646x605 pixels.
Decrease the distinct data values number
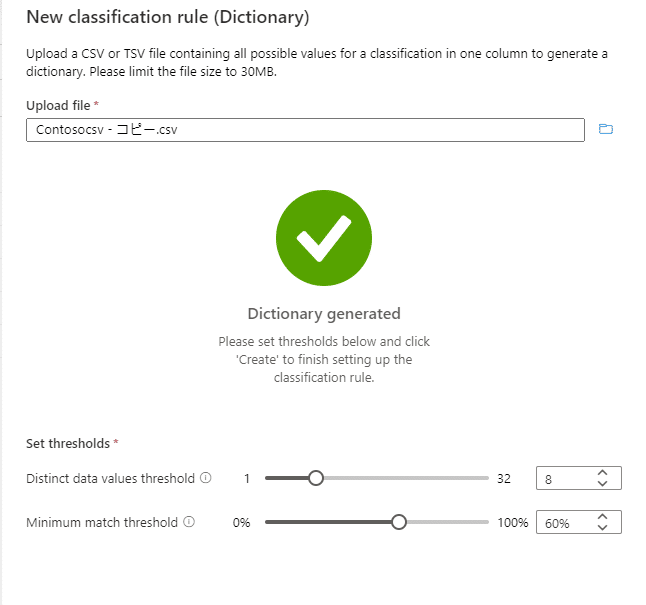coord(602,484)
